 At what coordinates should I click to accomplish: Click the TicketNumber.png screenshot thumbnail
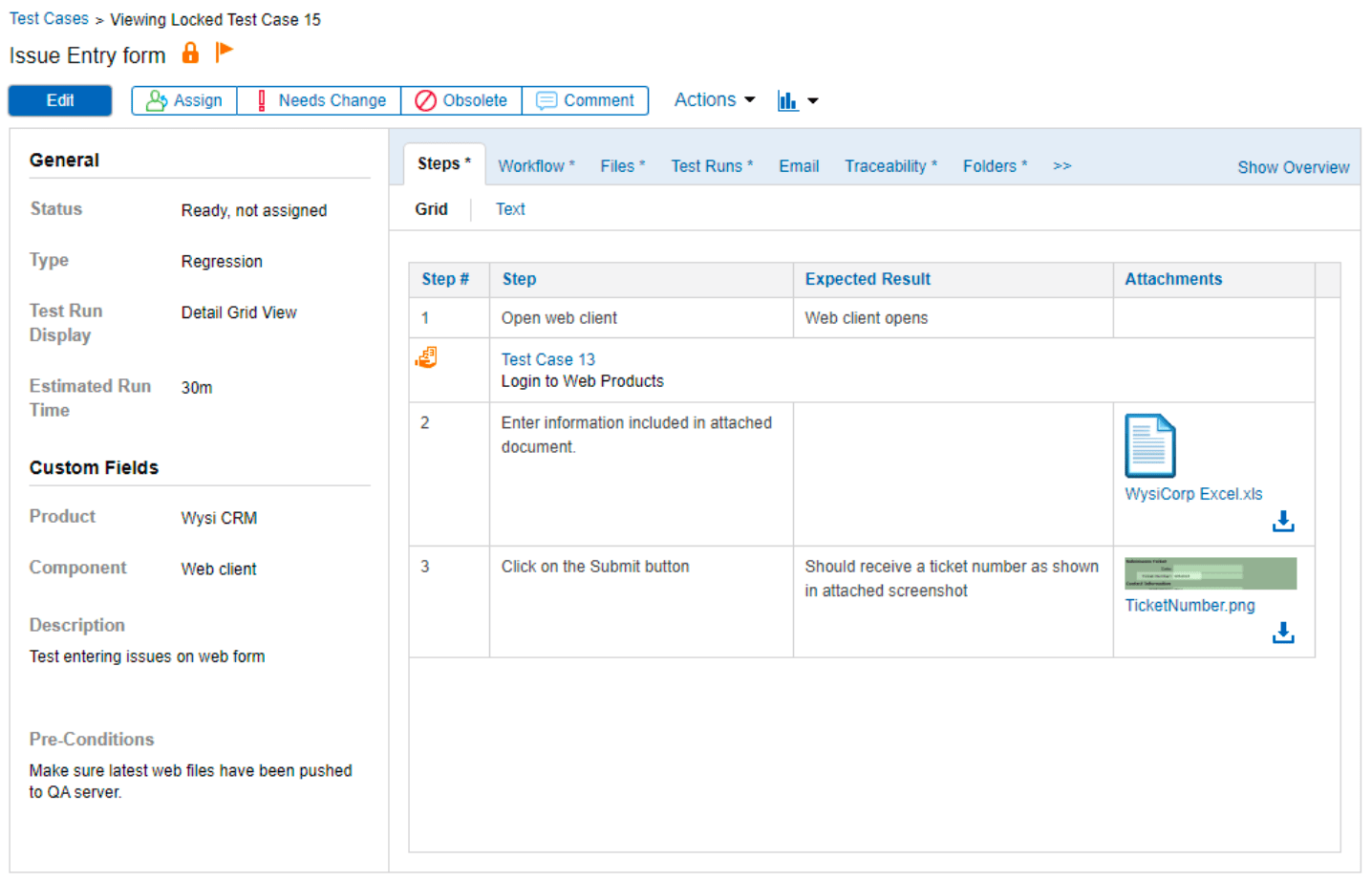click(x=1210, y=573)
